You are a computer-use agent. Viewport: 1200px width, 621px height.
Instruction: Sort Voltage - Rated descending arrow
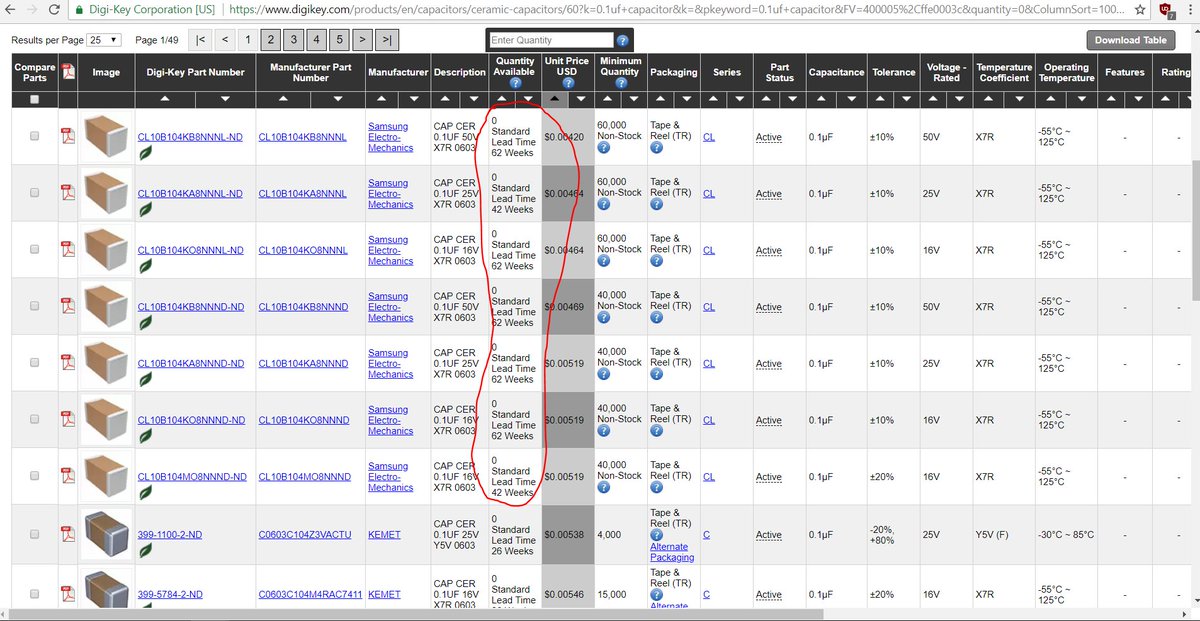pos(959,100)
